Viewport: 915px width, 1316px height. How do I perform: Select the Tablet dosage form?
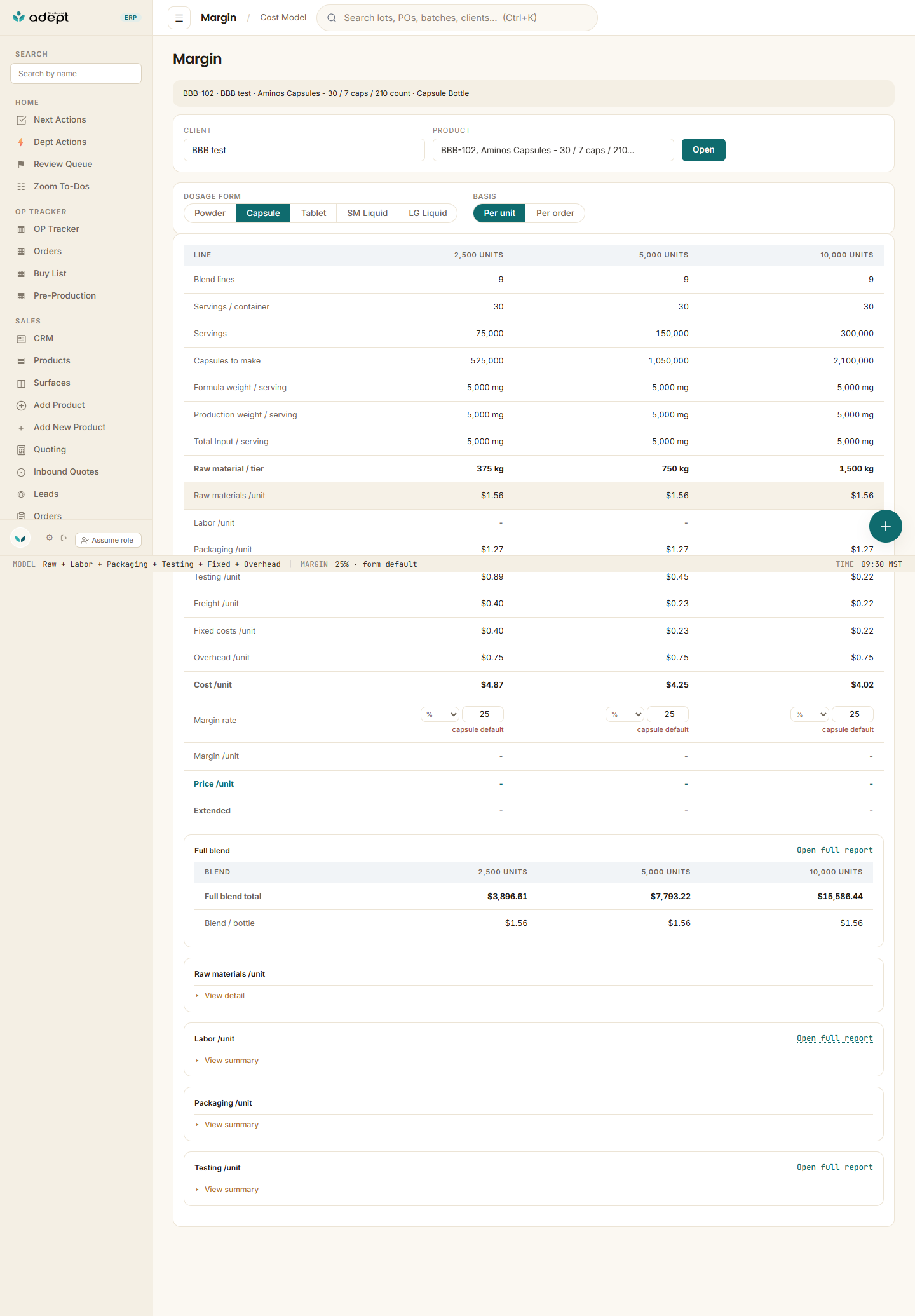click(314, 214)
